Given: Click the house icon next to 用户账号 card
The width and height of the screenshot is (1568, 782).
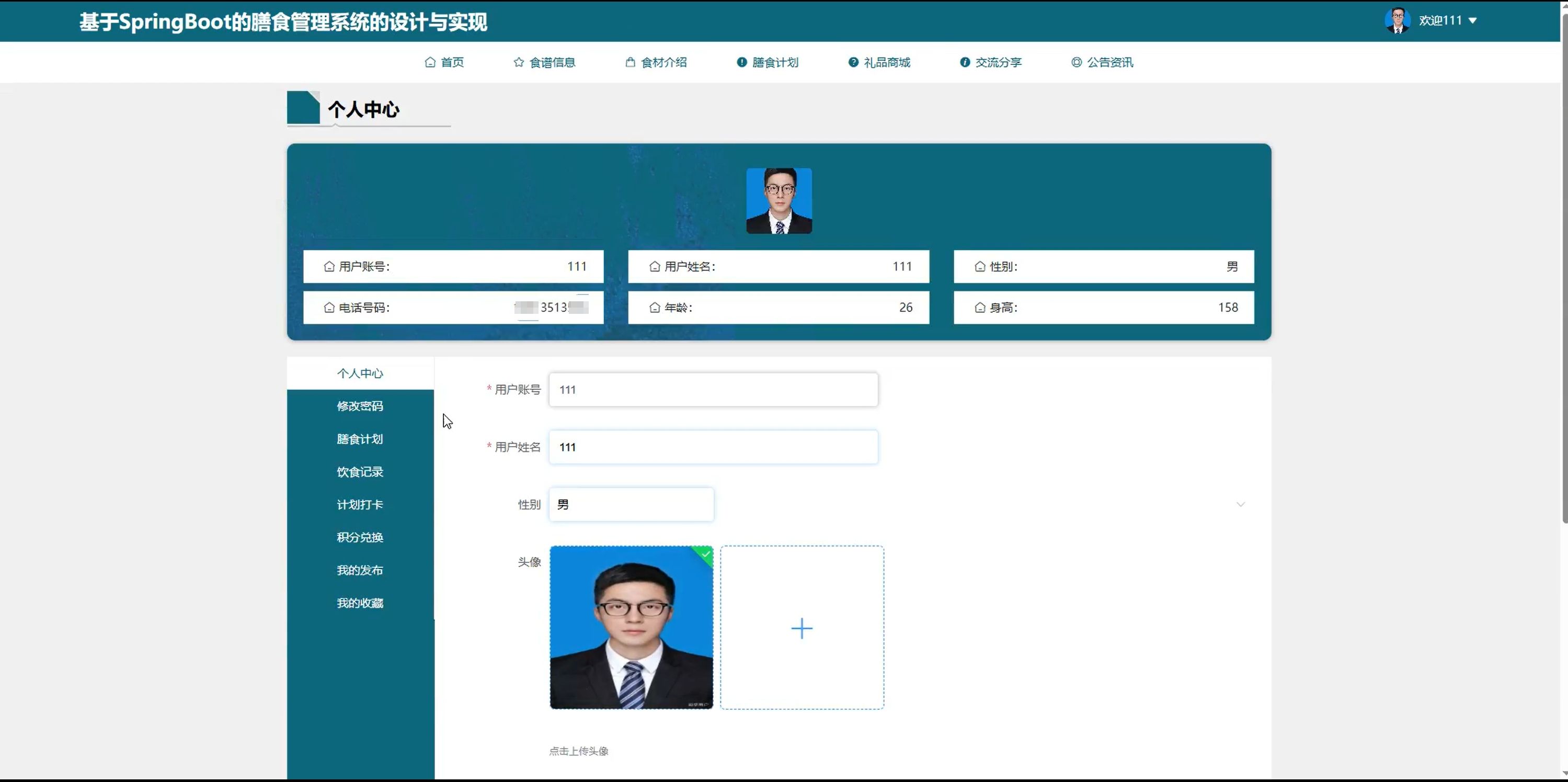Looking at the screenshot, I should click(x=329, y=267).
